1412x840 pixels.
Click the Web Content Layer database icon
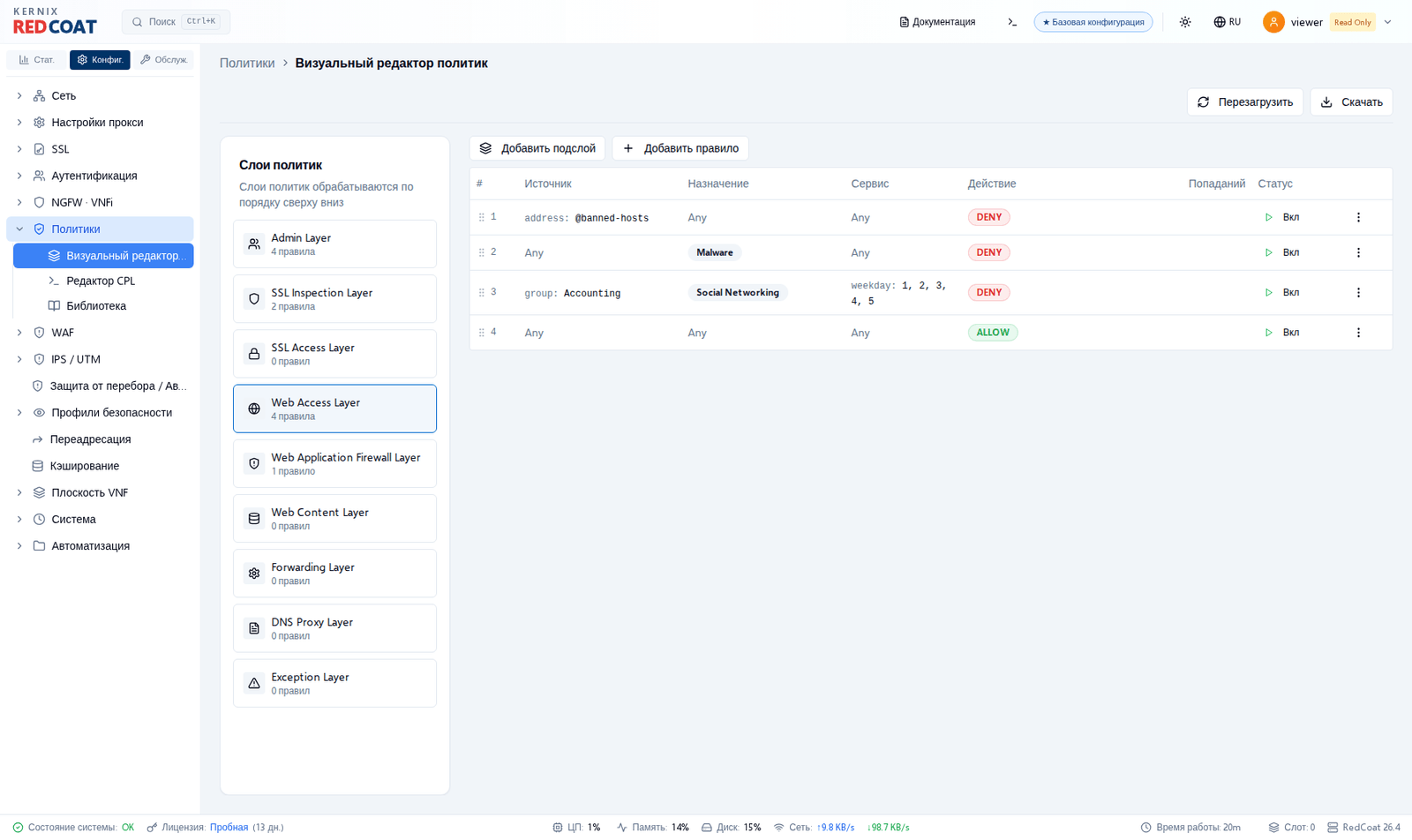coord(254,519)
